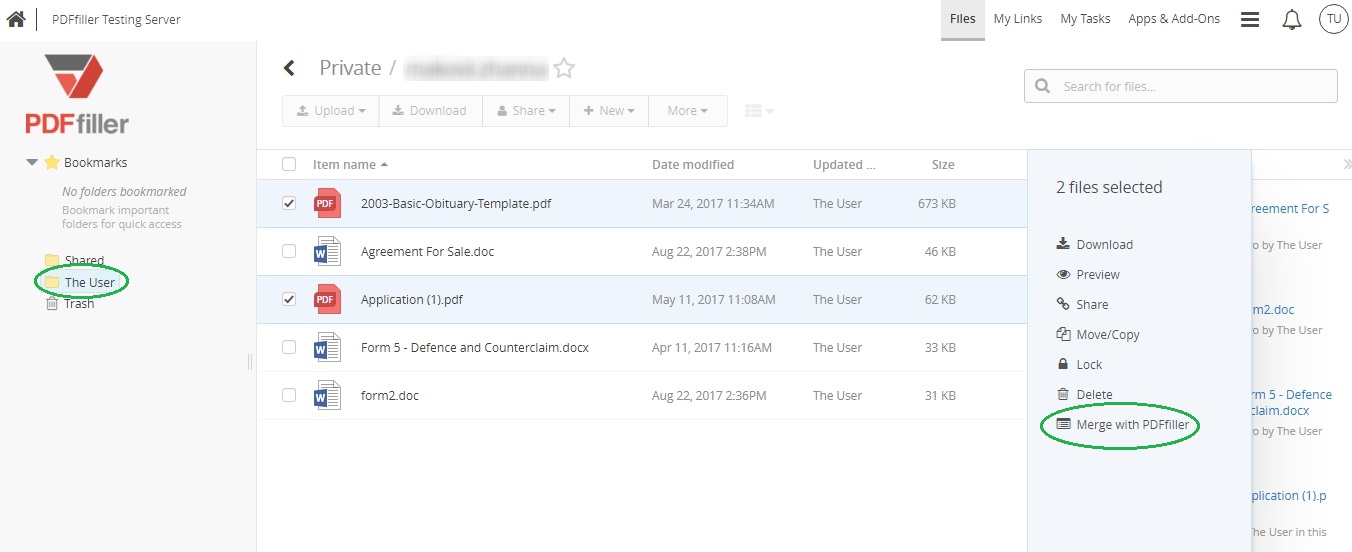Open the TU user avatar
This screenshot has width=1352, height=552.
coord(1333,19)
